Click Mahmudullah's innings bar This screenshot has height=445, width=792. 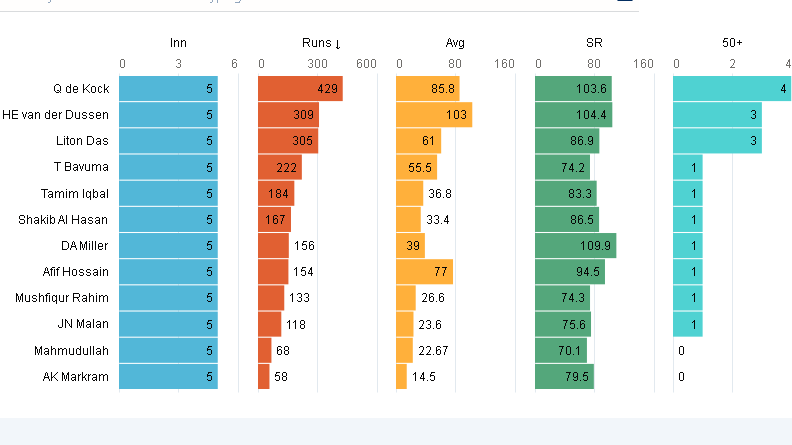[168, 350]
